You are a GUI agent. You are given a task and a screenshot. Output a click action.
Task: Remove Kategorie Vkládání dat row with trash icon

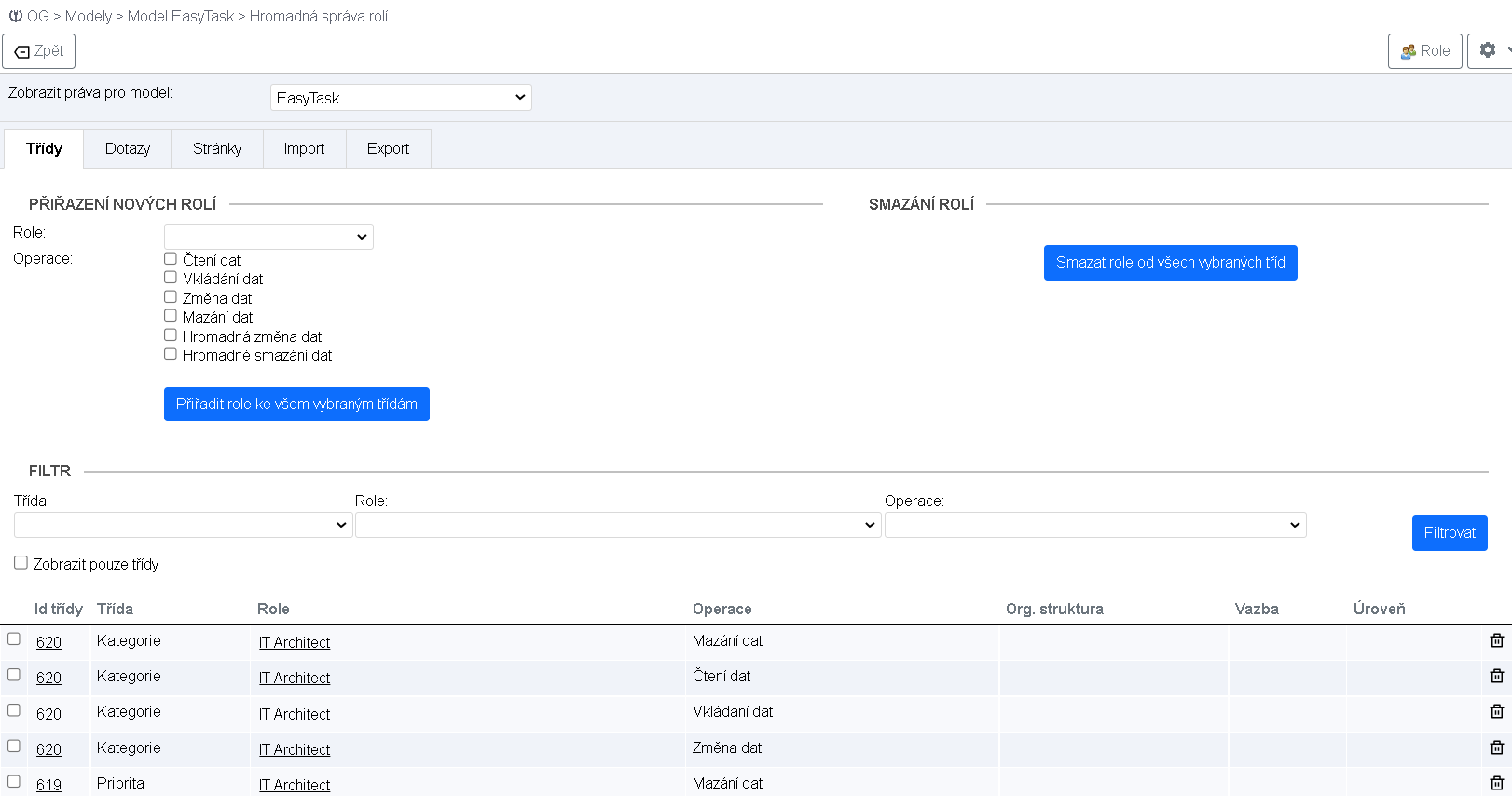click(1496, 711)
